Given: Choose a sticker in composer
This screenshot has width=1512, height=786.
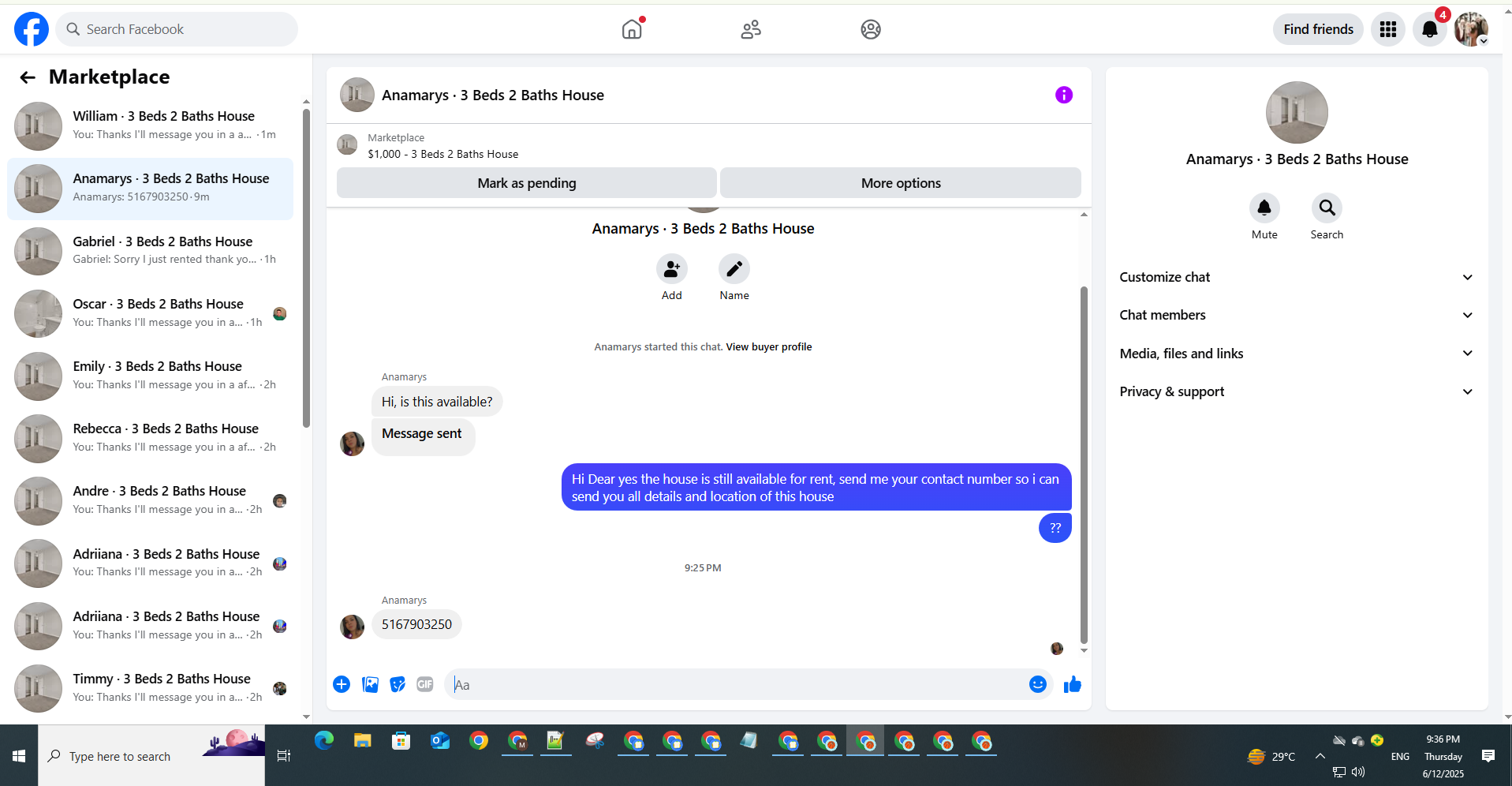Looking at the screenshot, I should click(x=398, y=684).
